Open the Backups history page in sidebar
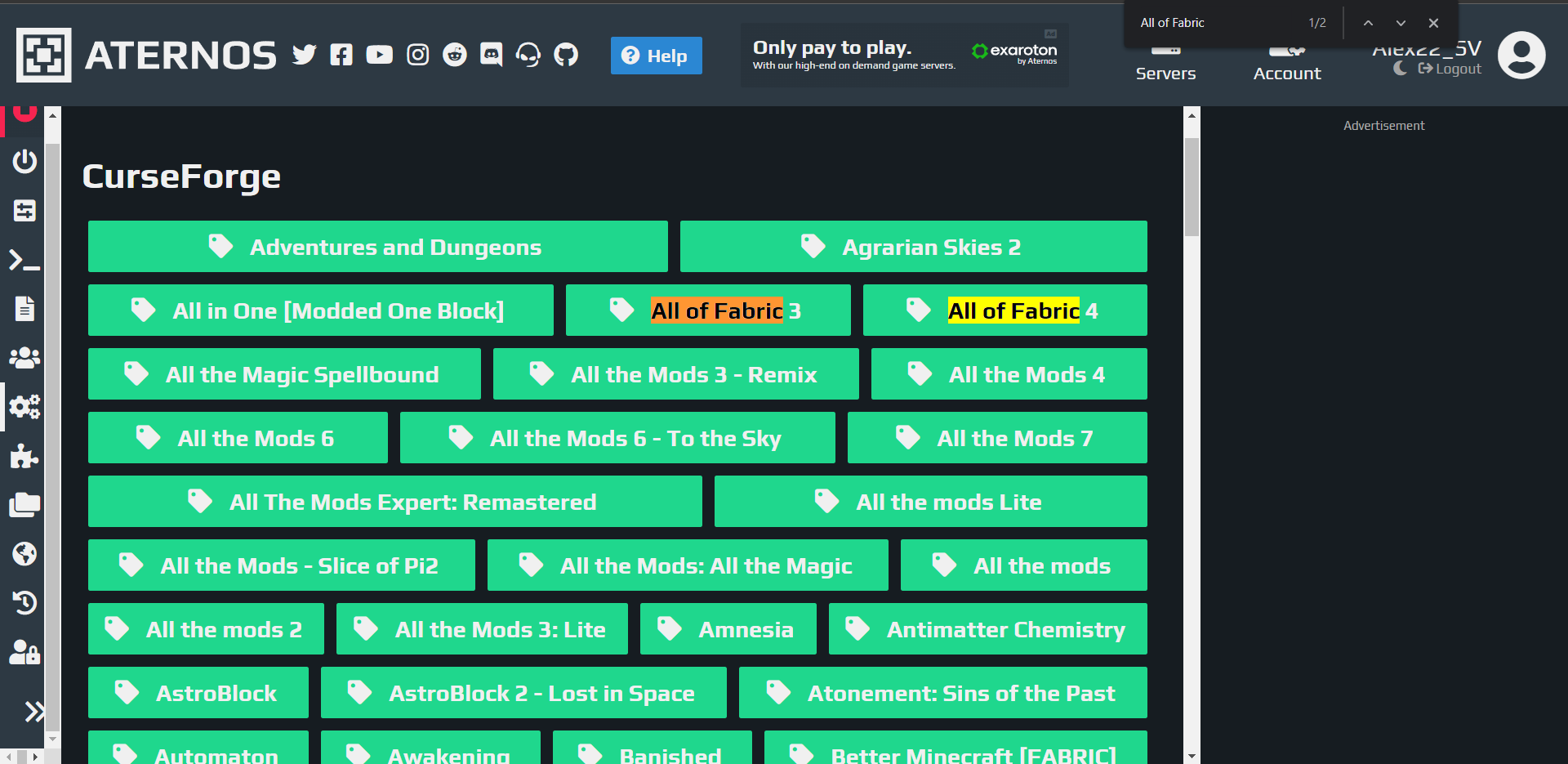This screenshot has height=764, width=1568. [24, 603]
